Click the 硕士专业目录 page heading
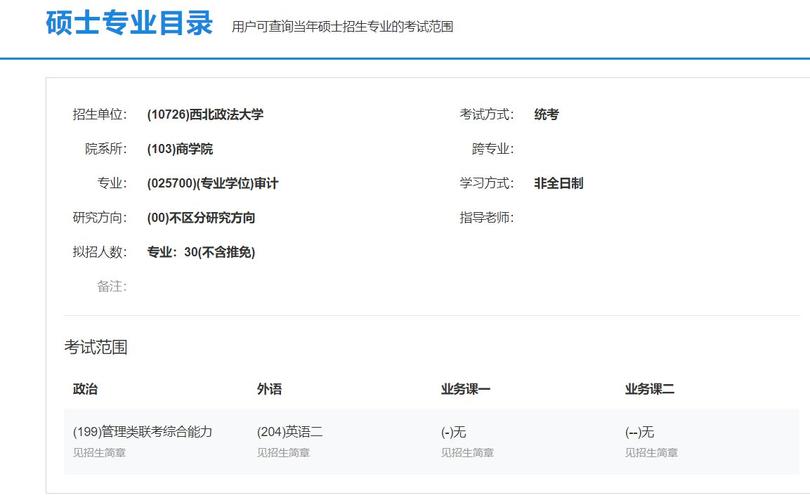Screen dimensions: 810x500 tap(129, 23)
